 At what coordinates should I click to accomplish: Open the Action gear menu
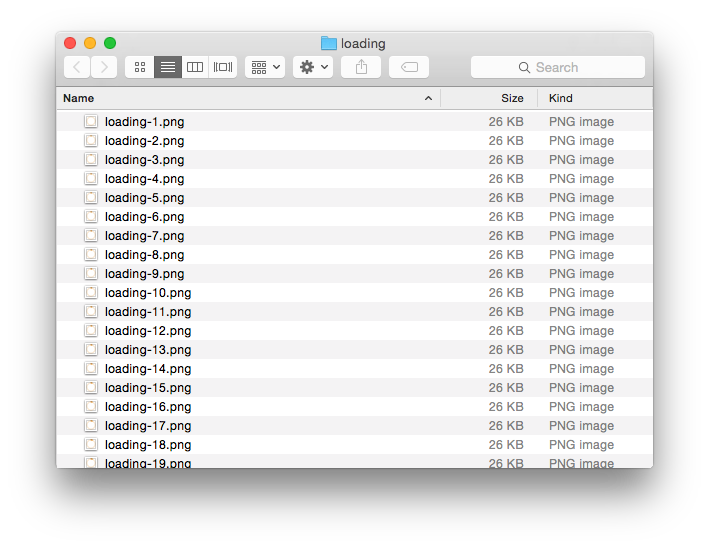tap(313, 67)
